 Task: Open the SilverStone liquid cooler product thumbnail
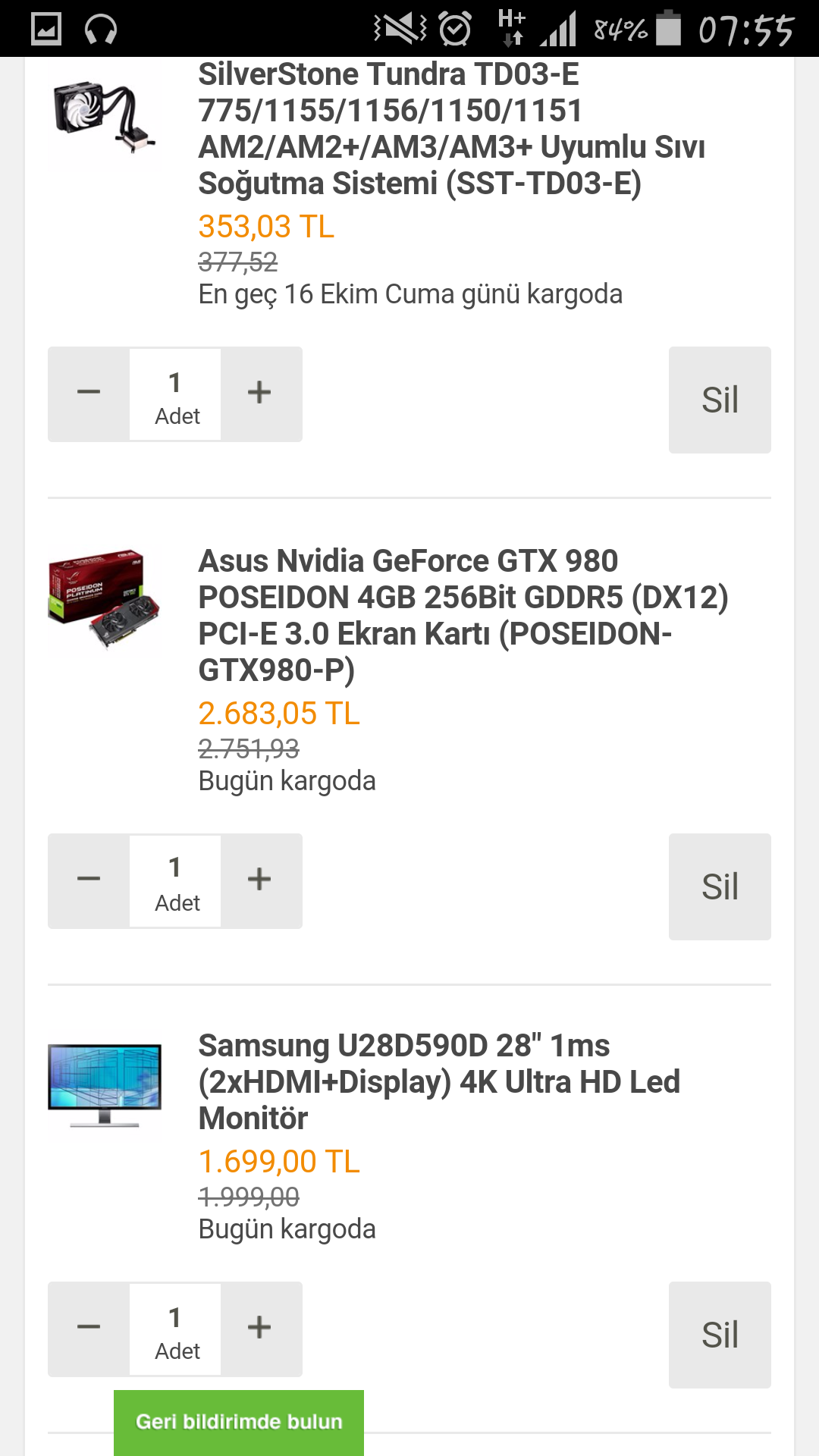point(105,114)
